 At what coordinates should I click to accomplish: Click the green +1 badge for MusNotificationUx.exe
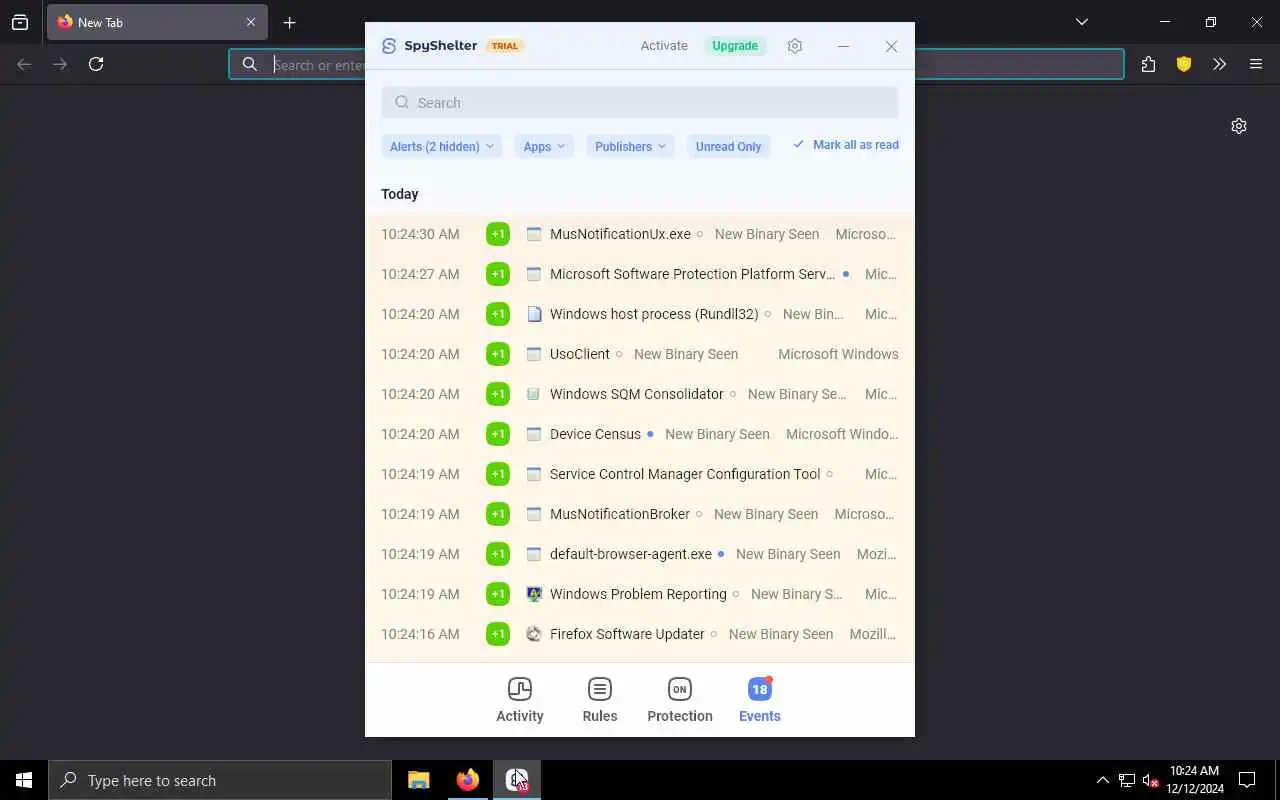[x=498, y=234]
